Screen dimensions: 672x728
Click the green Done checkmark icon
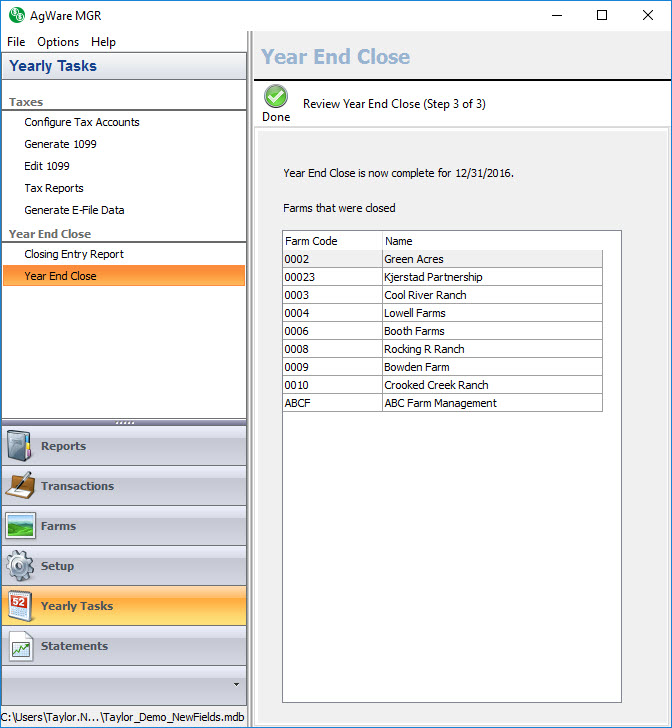(275, 97)
